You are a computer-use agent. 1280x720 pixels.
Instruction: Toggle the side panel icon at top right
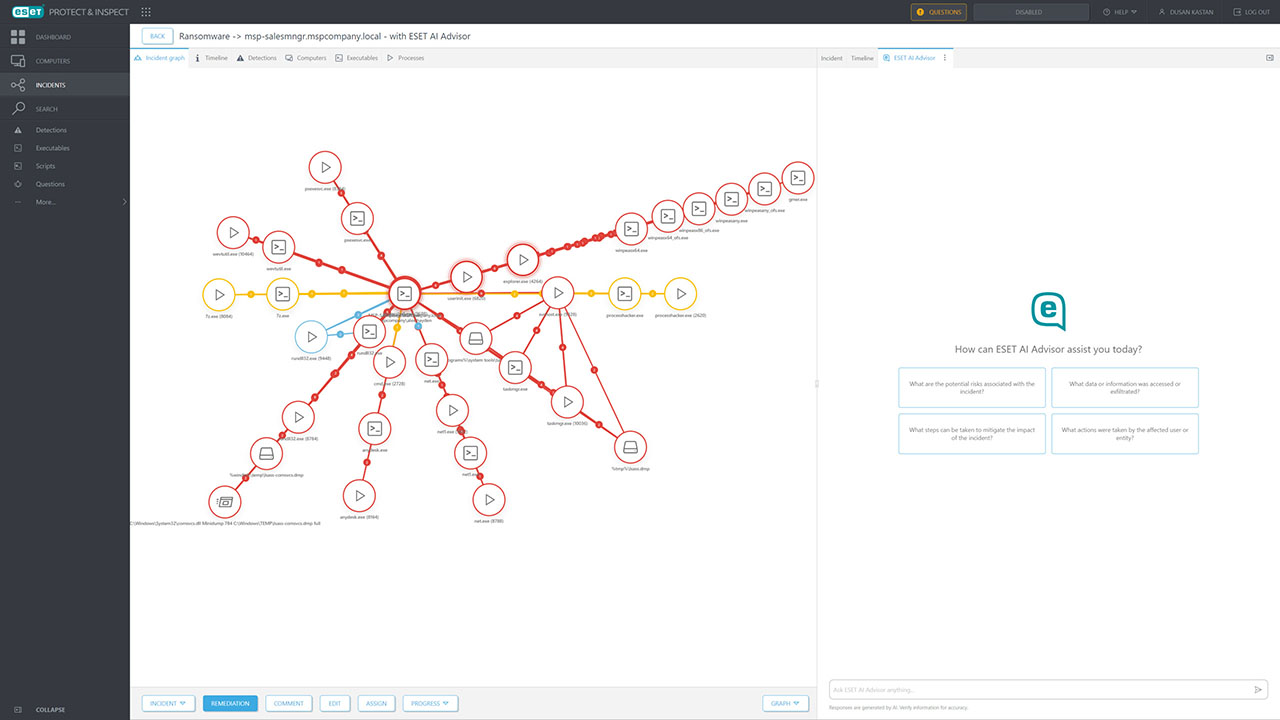[1270, 58]
